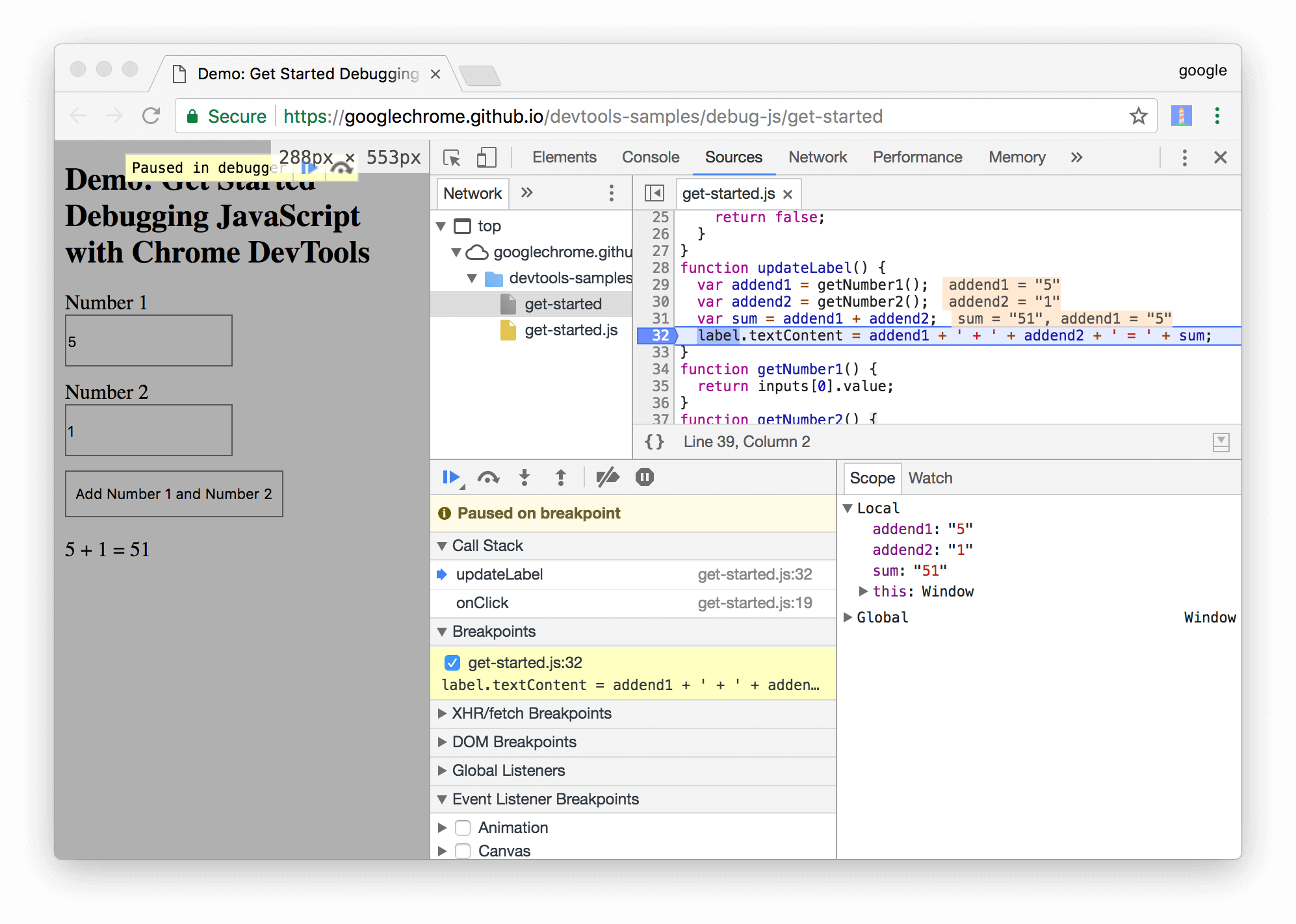
Task: Click the Deactivate breakpoints icon
Action: pyautogui.click(x=608, y=477)
